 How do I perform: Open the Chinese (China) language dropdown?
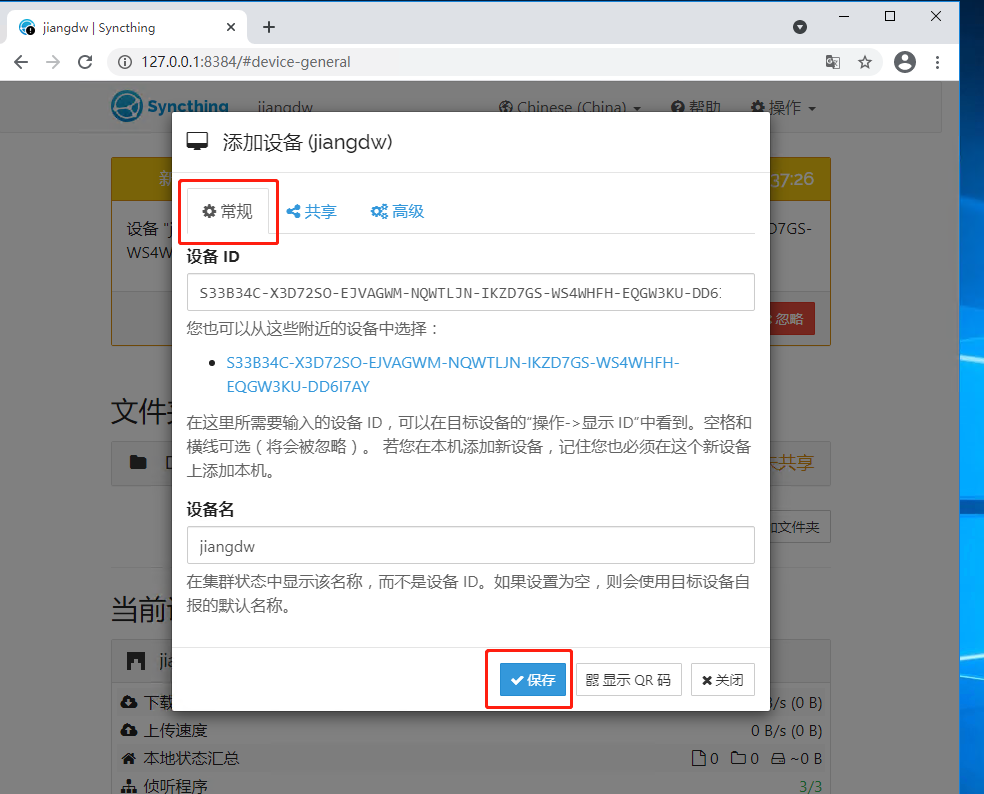coord(570,106)
